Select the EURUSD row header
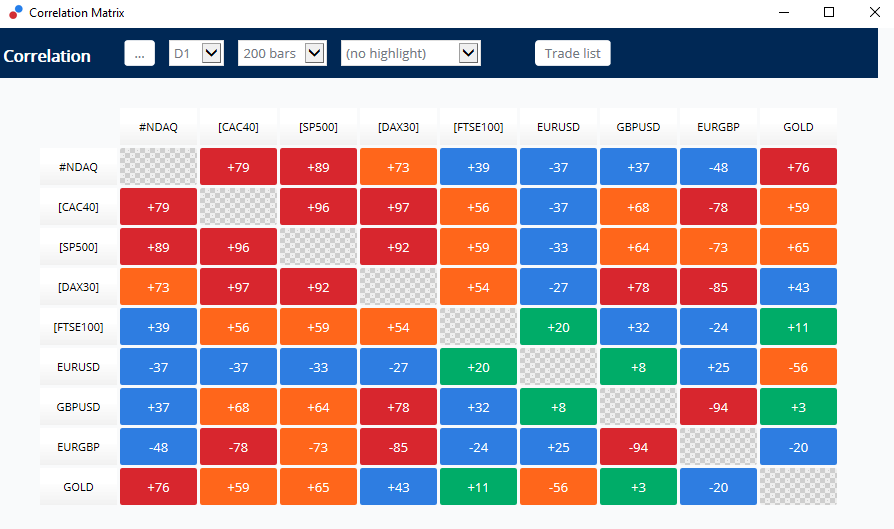The height and width of the screenshot is (529, 894). pyautogui.click(x=78, y=367)
